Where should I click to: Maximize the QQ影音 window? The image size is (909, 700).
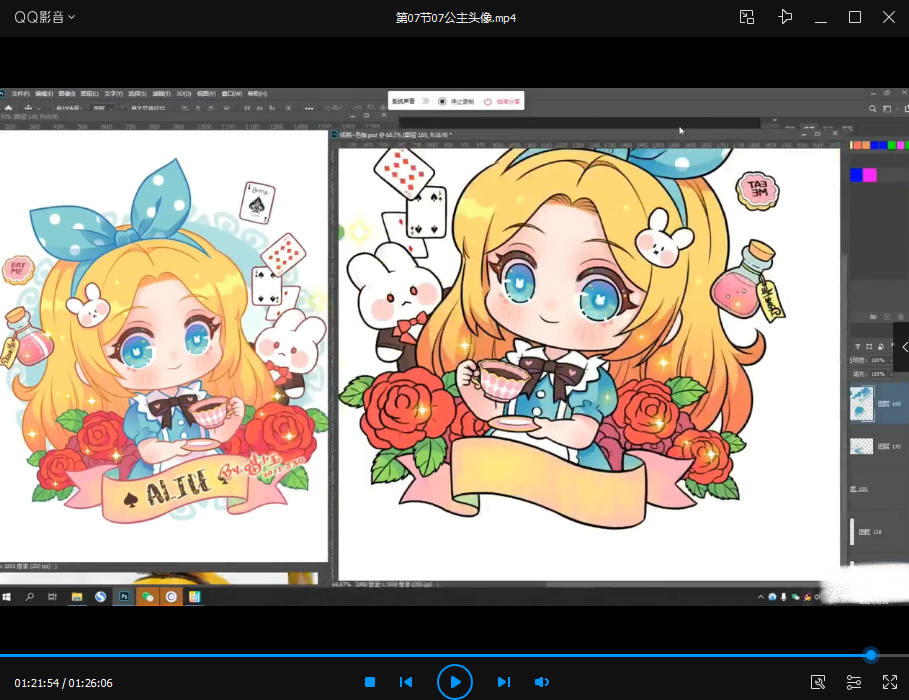[855, 17]
